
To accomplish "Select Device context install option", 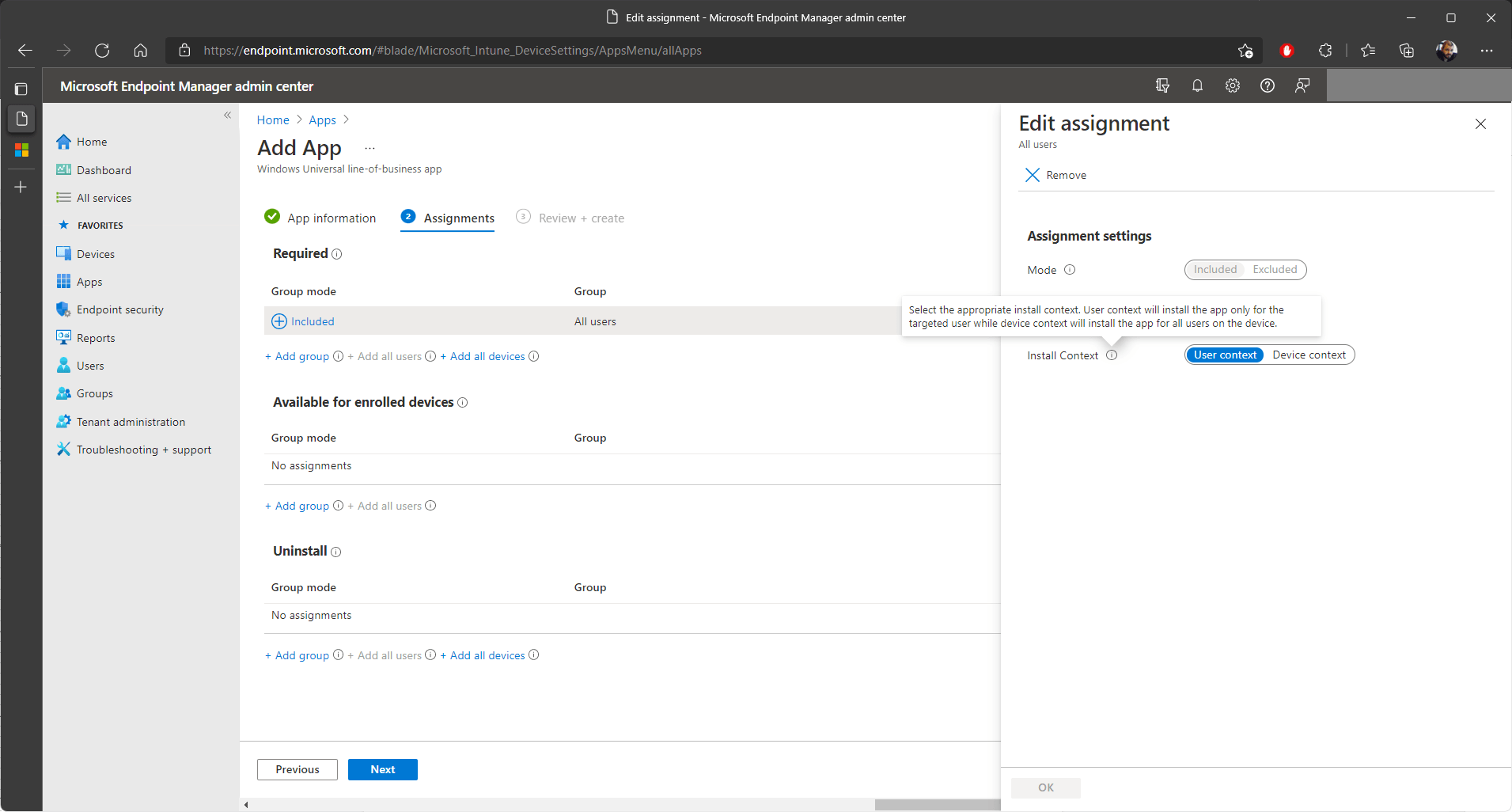I will 1309,355.
